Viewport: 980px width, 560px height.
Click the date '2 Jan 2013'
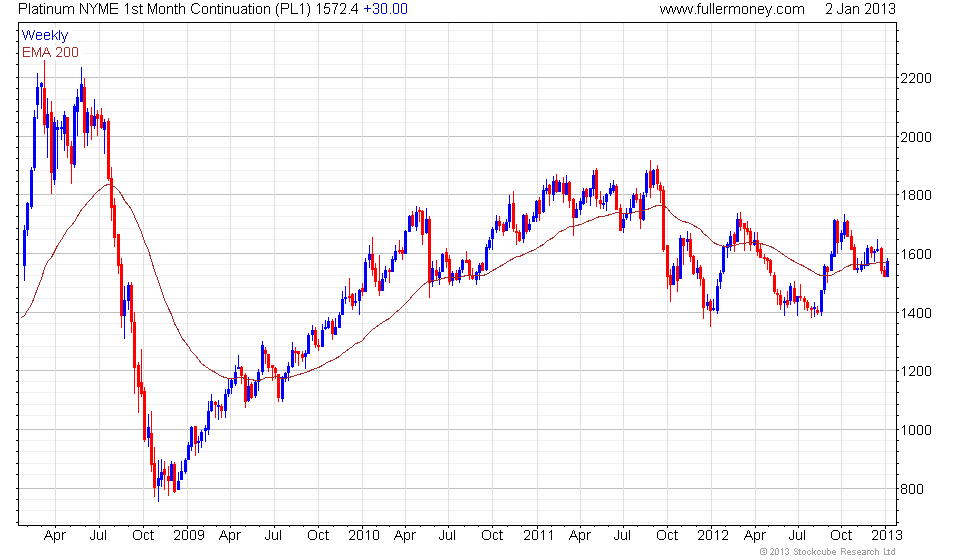pyautogui.click(x=860, y=9)
